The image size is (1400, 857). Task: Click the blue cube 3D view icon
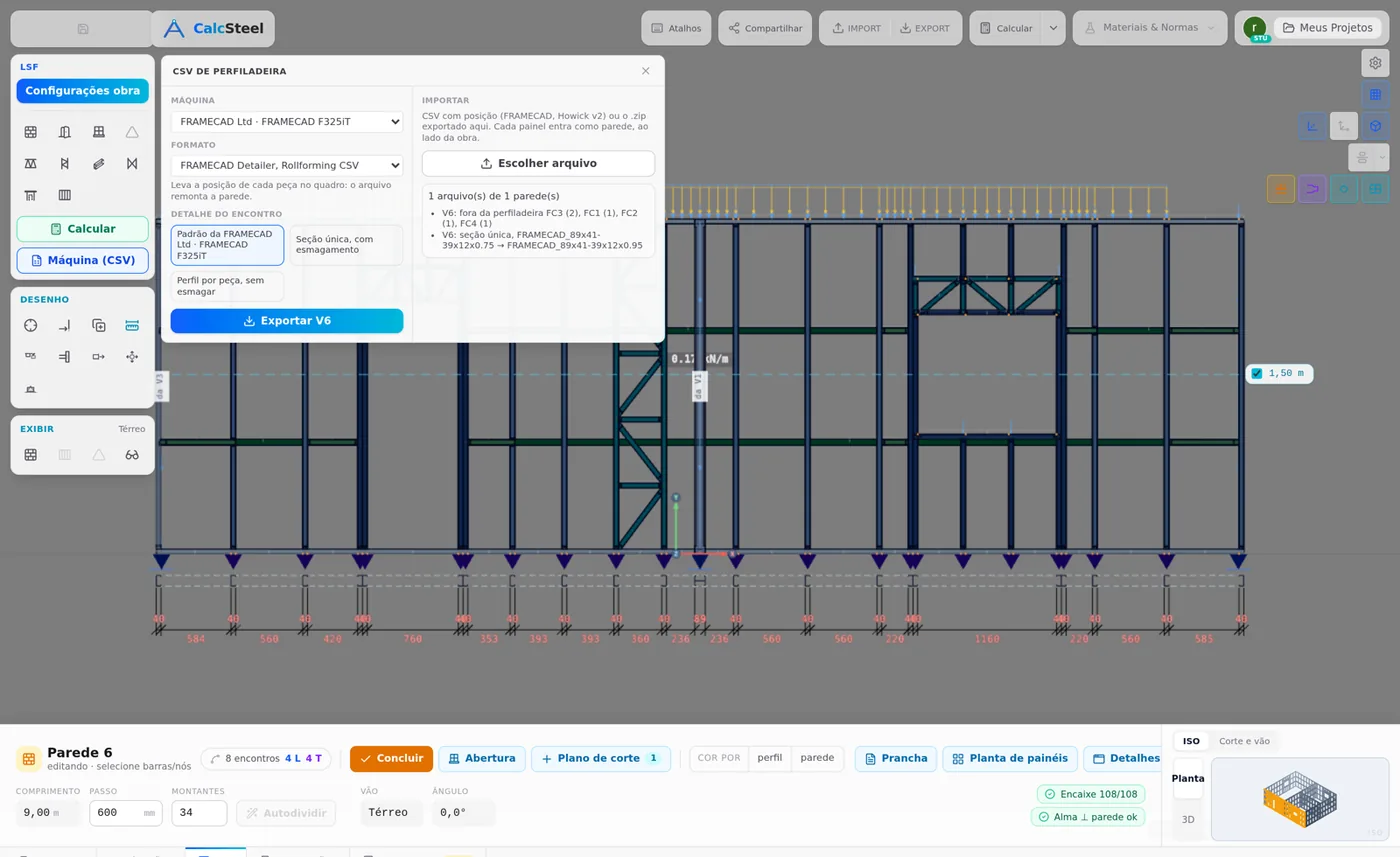1375,126
